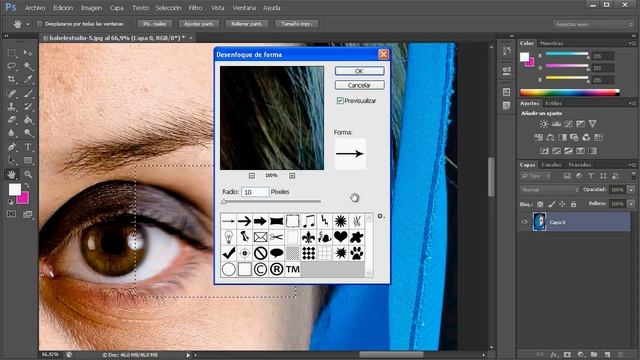The image size is (640, 360).
Task: Select the Blur drop tool
Action: tap(11, 133)
